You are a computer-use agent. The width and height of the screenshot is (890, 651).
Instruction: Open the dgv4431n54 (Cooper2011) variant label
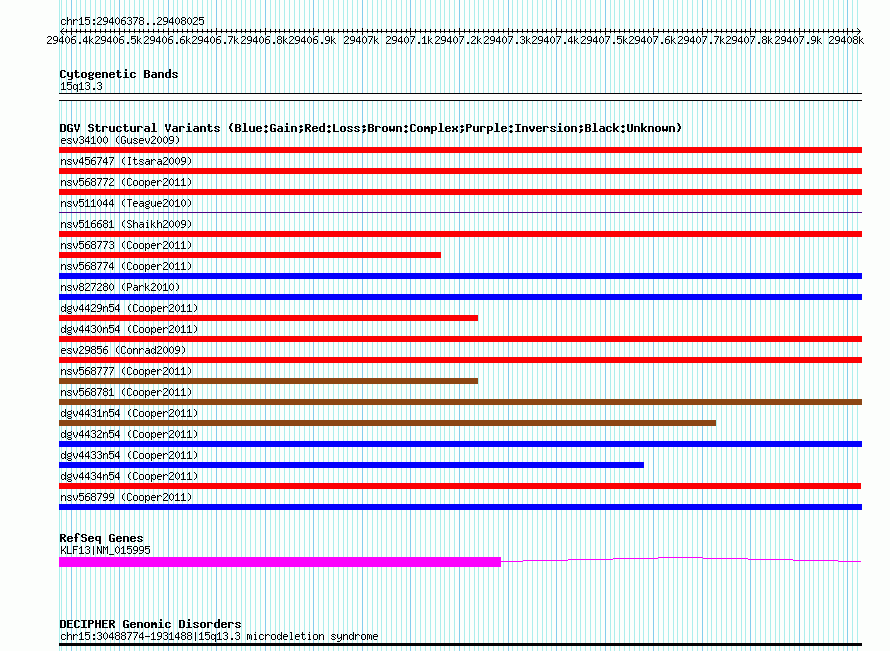click(x=129, y=413)
